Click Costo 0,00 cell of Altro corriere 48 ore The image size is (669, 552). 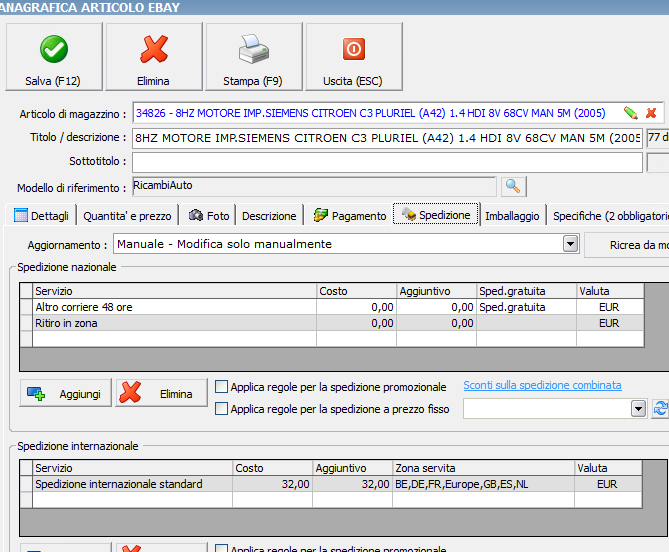356,307
